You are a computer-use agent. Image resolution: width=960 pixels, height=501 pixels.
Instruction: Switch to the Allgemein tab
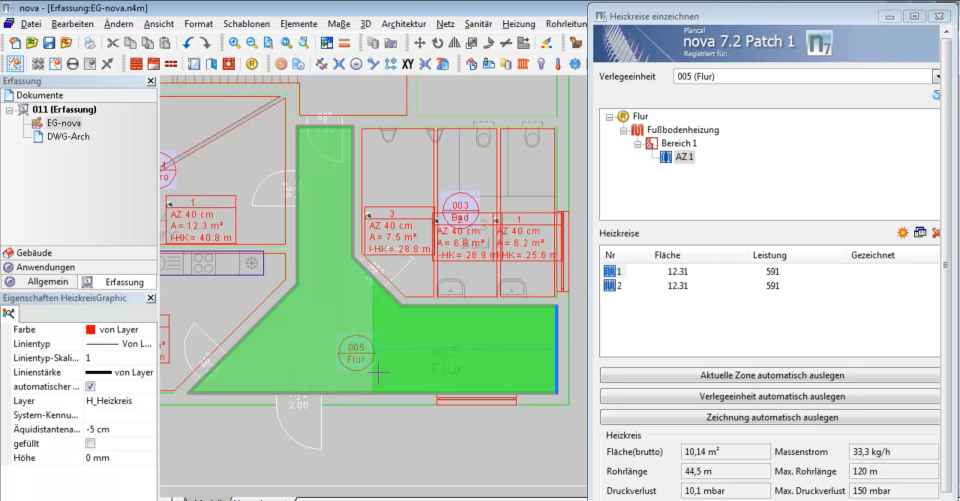point(40,282)
